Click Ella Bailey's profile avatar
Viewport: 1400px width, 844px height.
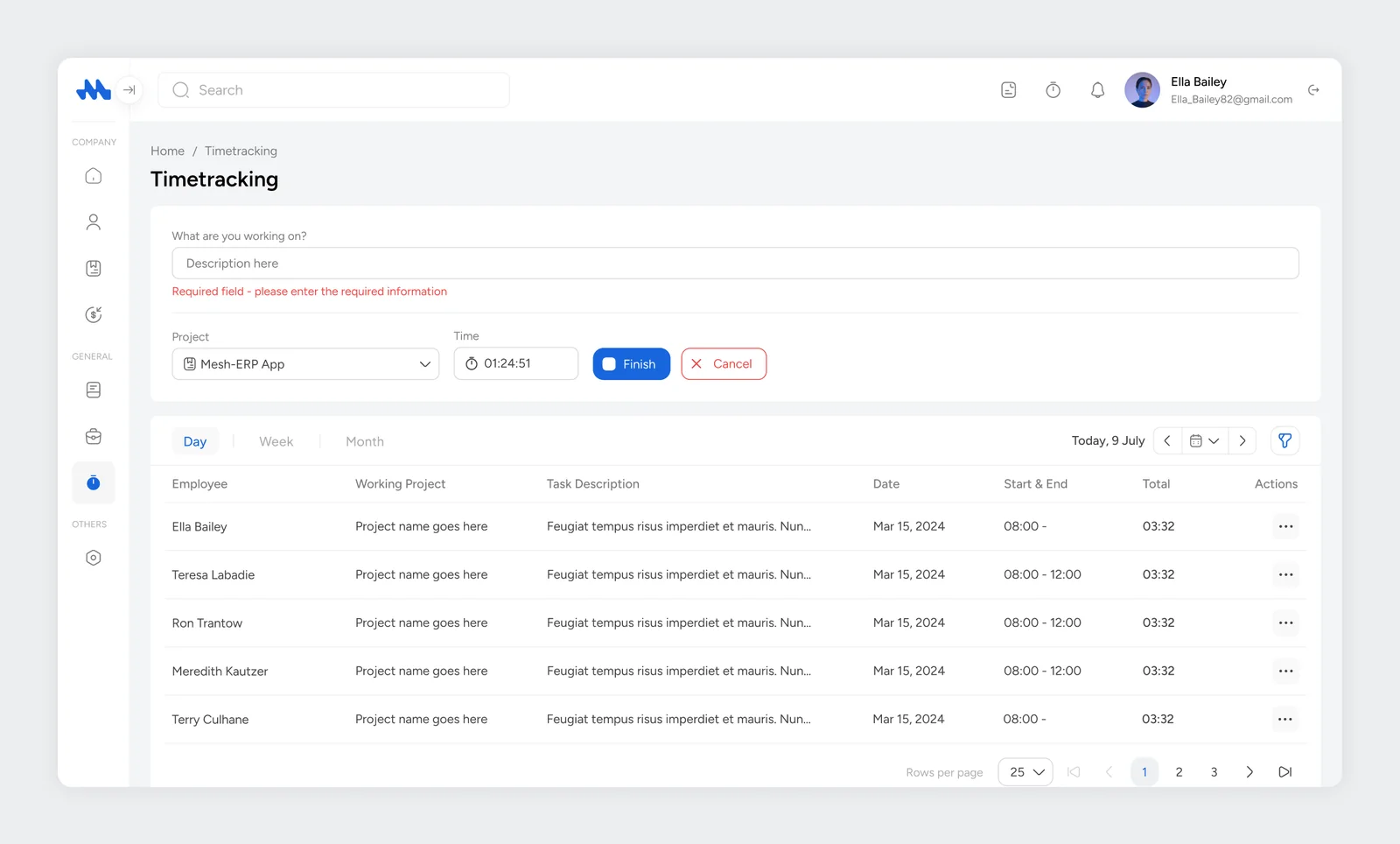coord(1142,90)
